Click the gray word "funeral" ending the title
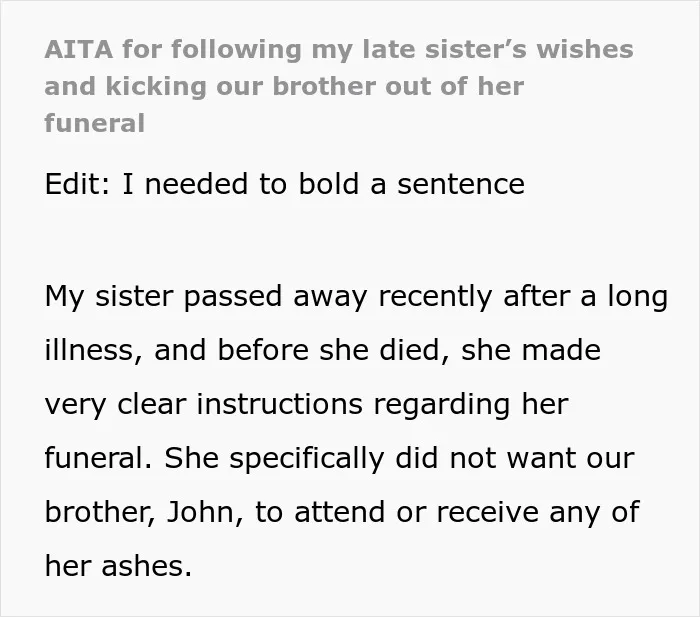This screenshot has height=617, width=700. pyautogui.click(x=95, y=123)
